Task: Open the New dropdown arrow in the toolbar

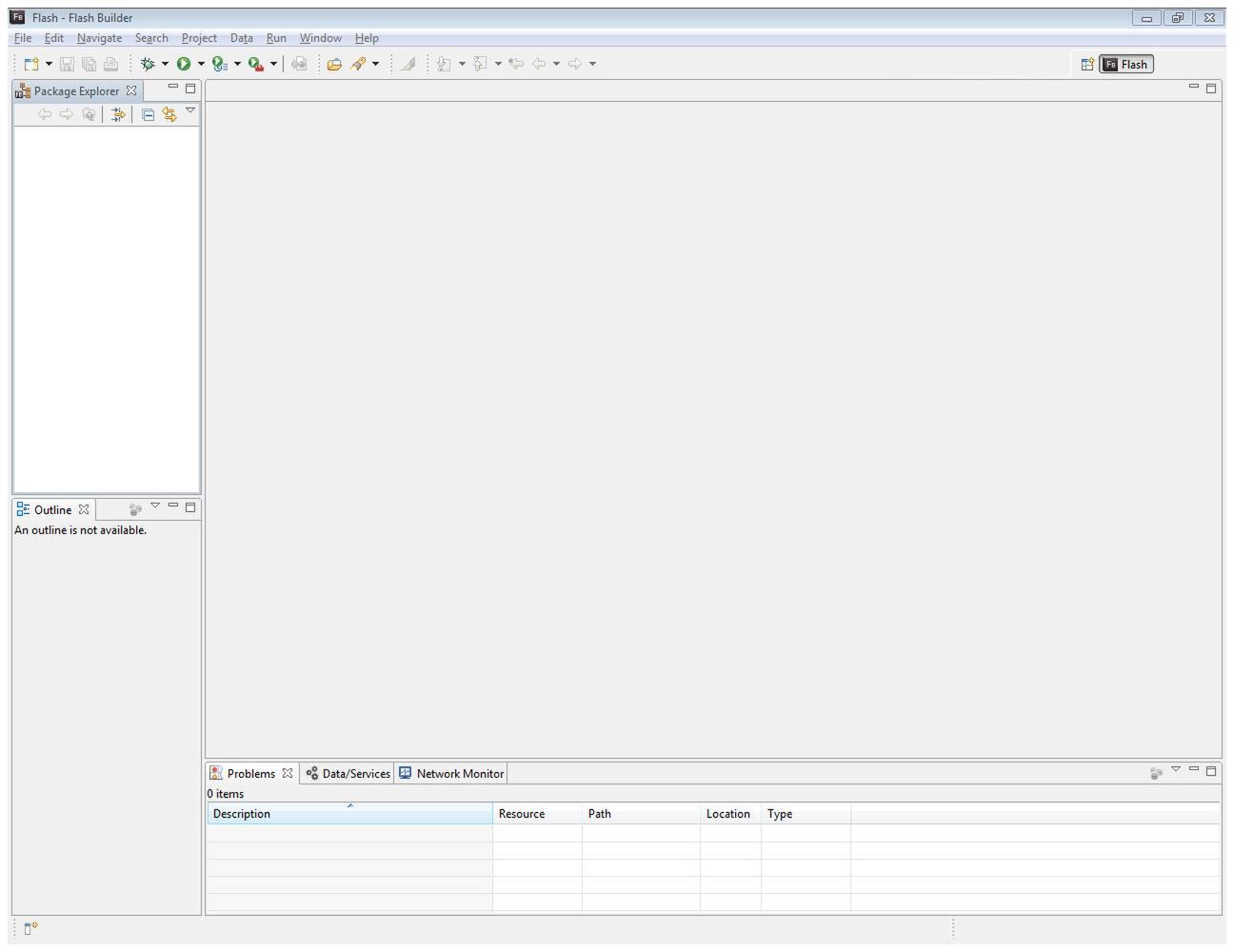Action: tap(49, 64)
